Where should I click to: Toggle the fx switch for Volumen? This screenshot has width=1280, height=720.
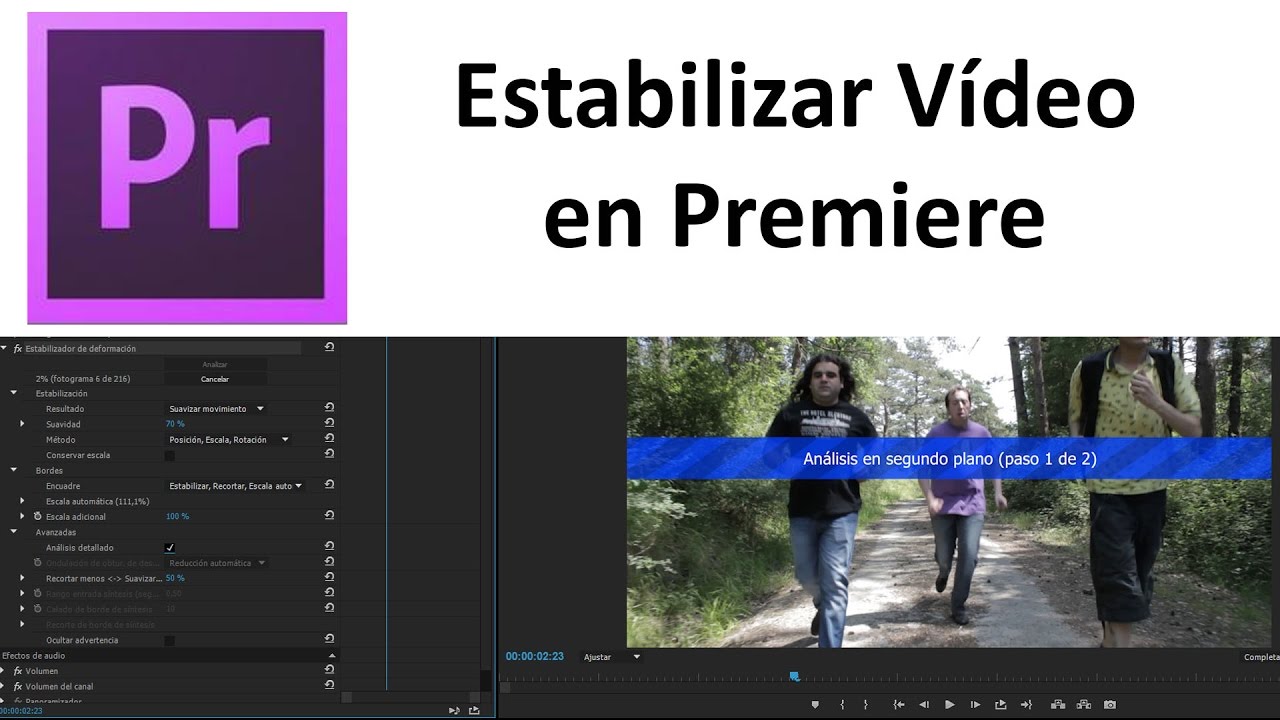coord(18,671)
